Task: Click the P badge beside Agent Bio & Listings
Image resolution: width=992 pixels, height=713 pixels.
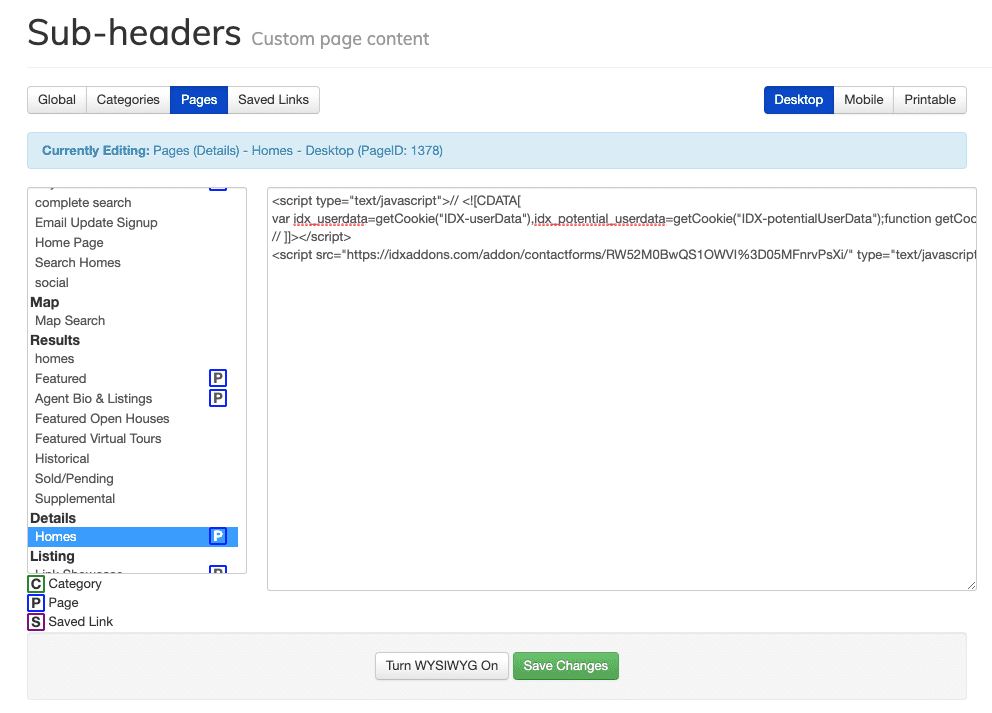Action: 218,398
